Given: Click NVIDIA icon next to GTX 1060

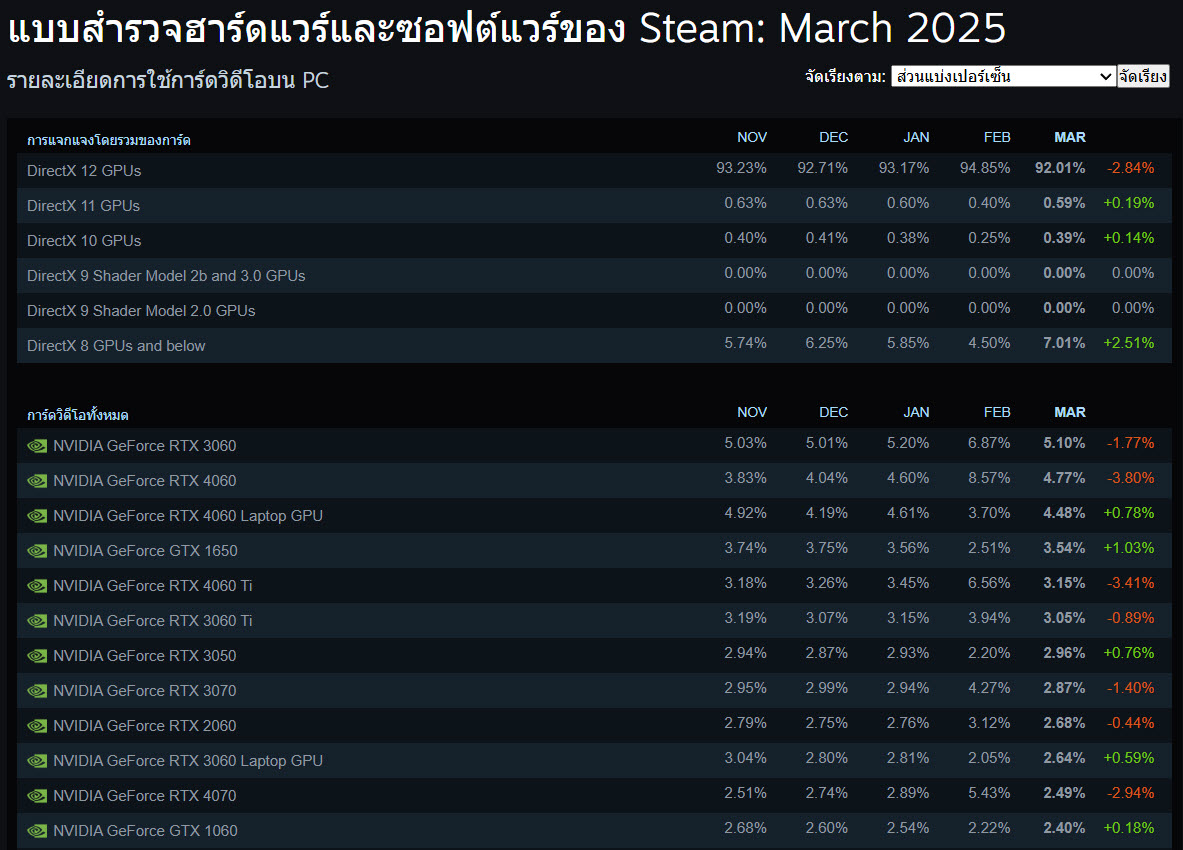Looking at the screenshot, I should tap(37, 831).
